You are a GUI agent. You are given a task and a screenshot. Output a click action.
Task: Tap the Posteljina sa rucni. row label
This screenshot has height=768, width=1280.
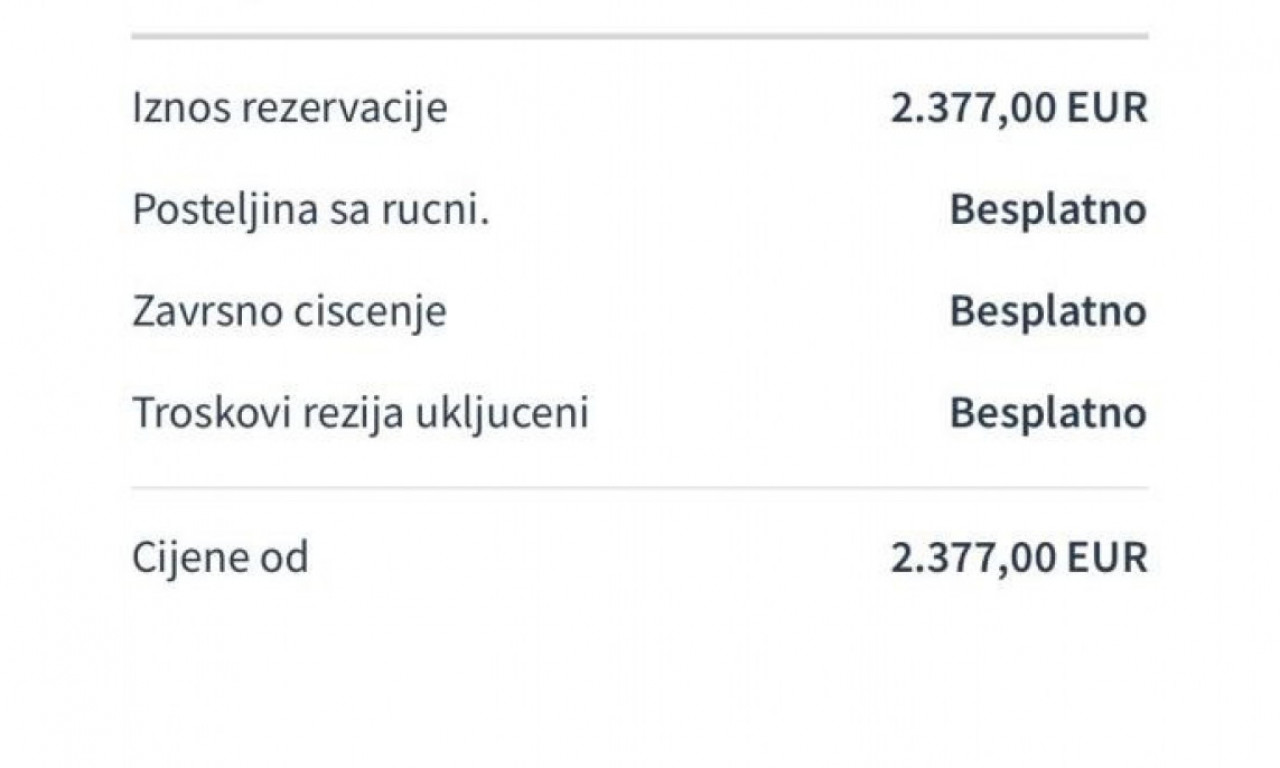pyautogui.click(x=311, y=210)
